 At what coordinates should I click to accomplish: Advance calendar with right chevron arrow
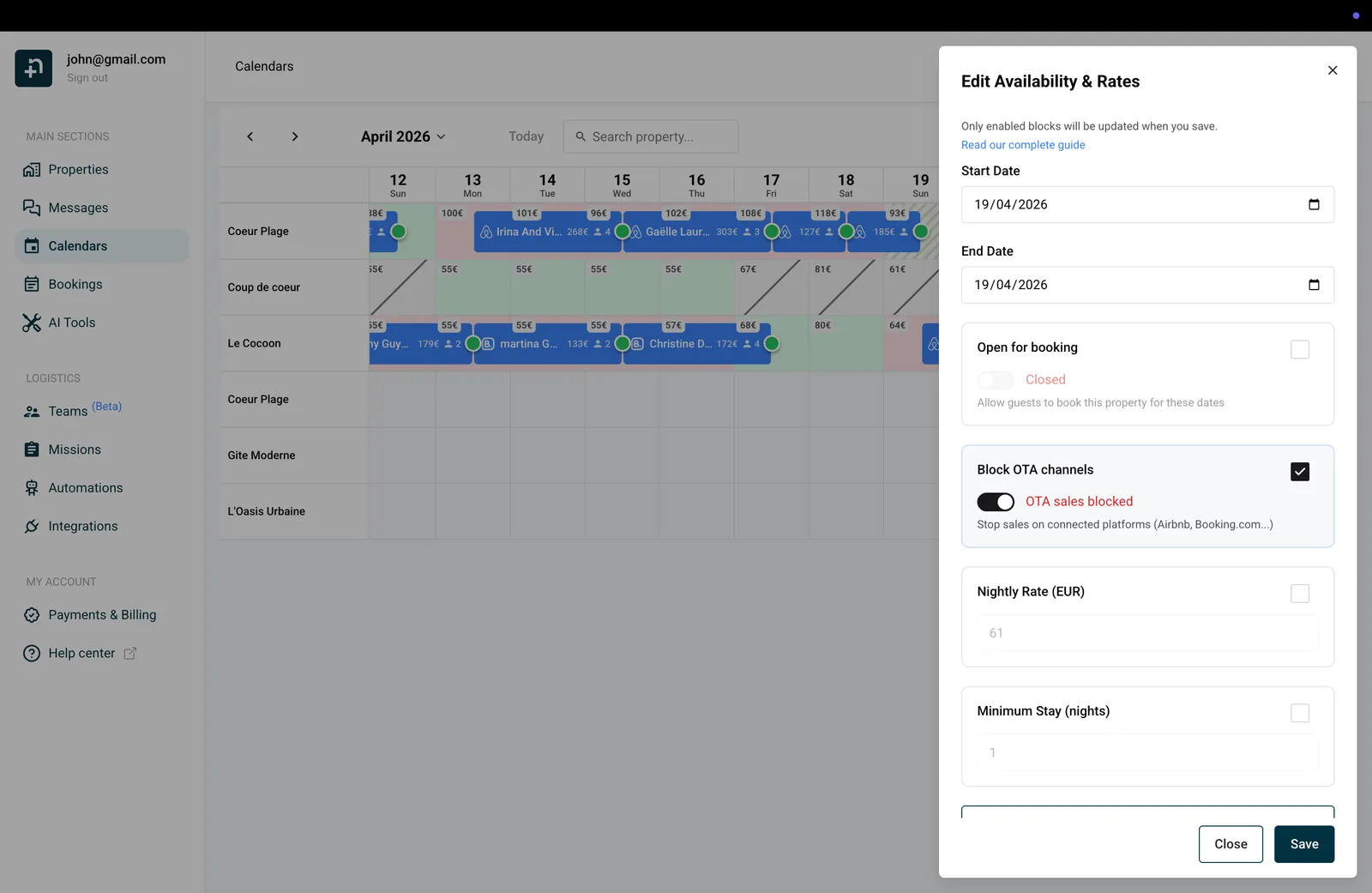[295, 136]
